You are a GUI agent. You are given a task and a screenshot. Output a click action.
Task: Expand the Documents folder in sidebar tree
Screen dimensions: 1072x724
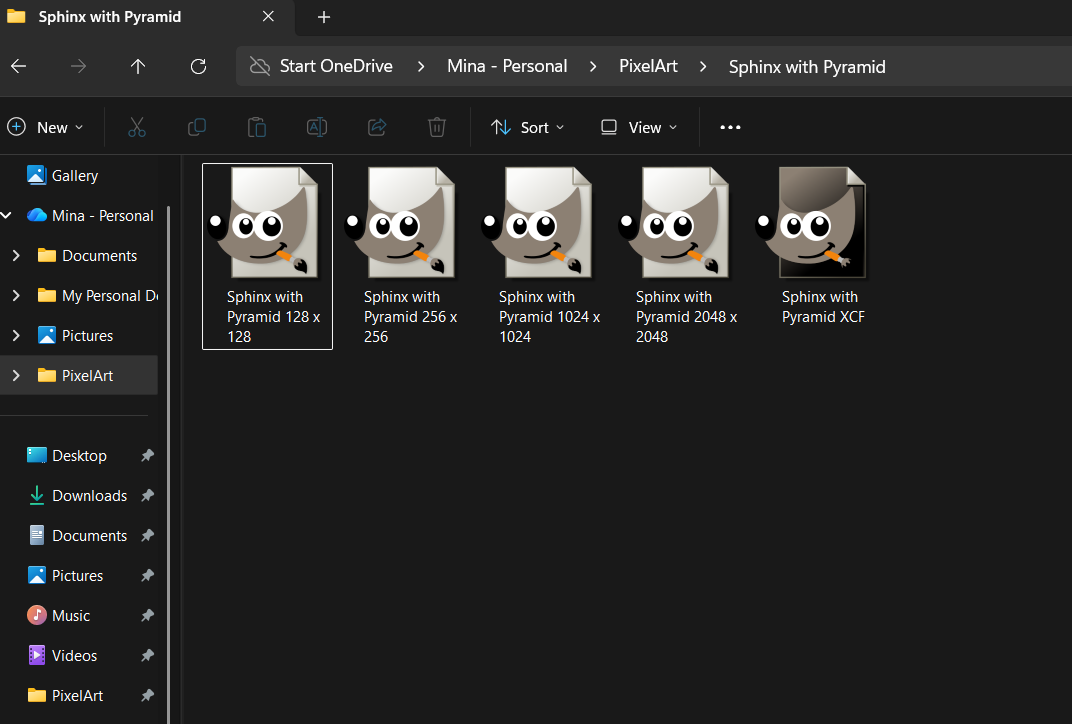coord(16,256)
